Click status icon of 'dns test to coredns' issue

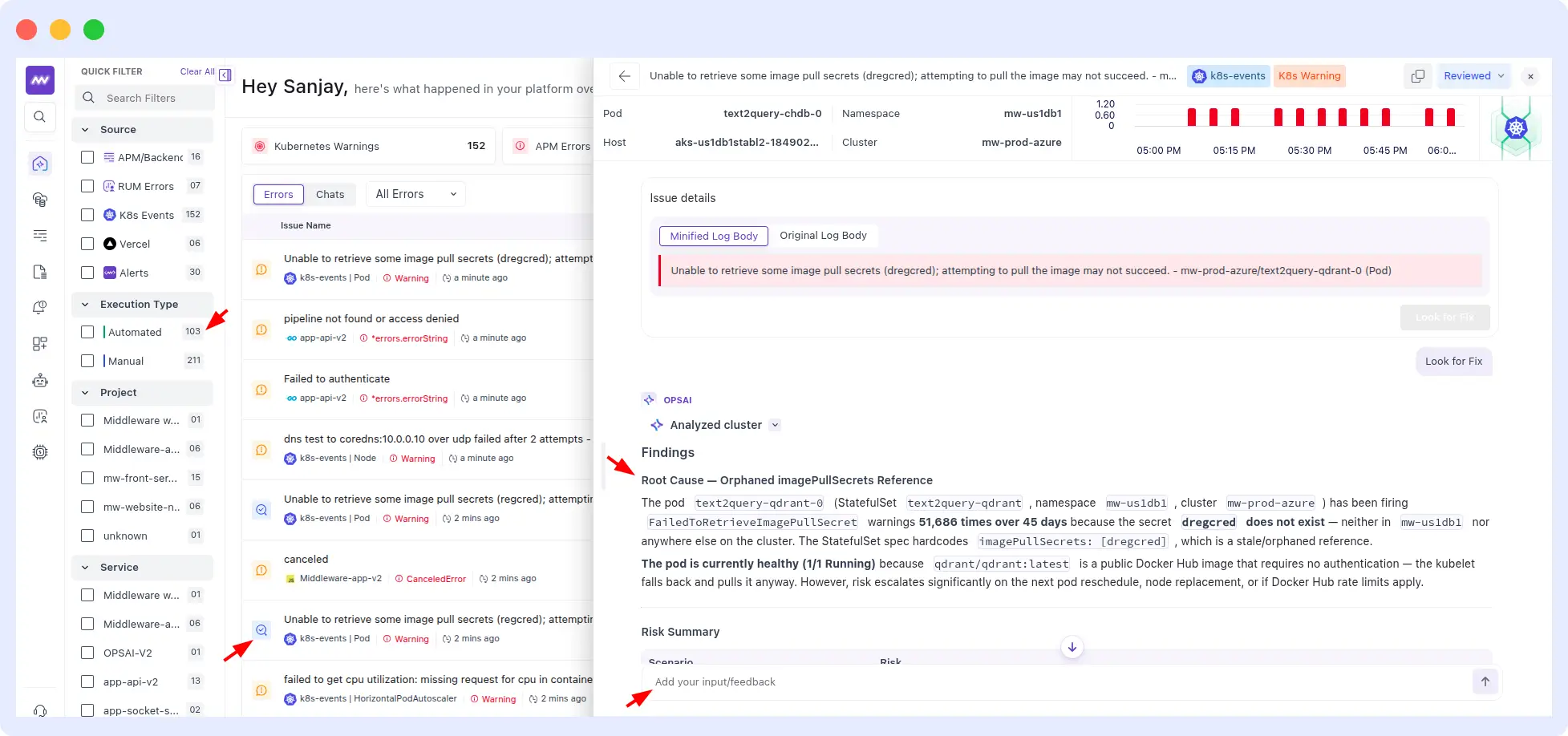(261, 450)
